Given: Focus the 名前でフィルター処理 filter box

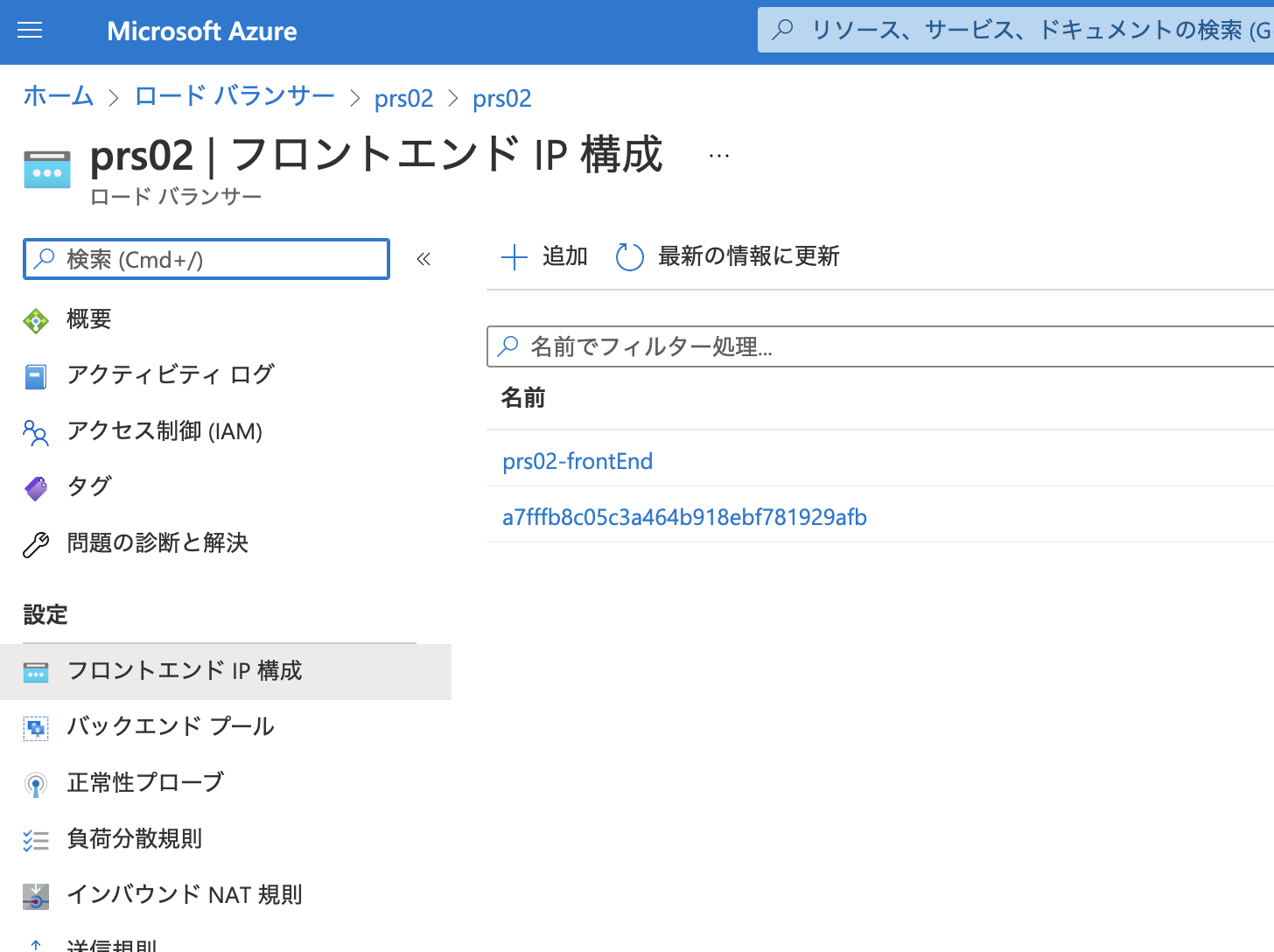Looking at the screenshot, I should click(880, 346).
